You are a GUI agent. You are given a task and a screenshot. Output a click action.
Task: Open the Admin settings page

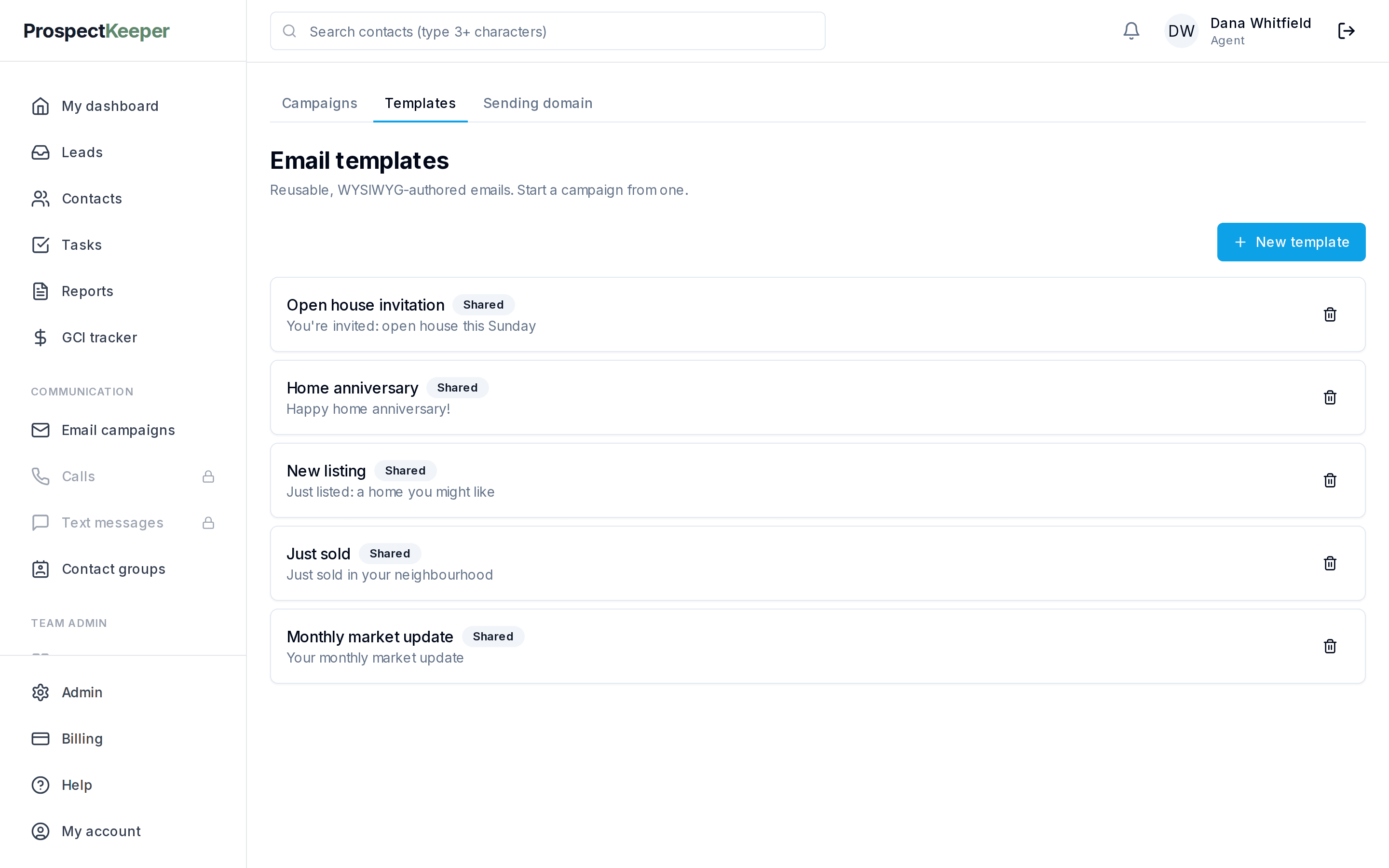[123, 692]
